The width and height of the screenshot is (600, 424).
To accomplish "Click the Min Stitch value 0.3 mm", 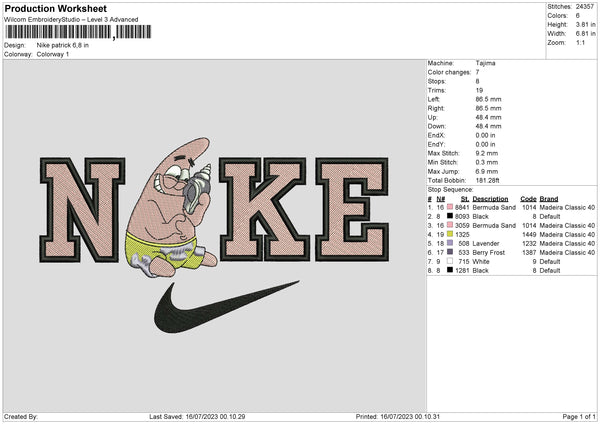I will point(487,162).
